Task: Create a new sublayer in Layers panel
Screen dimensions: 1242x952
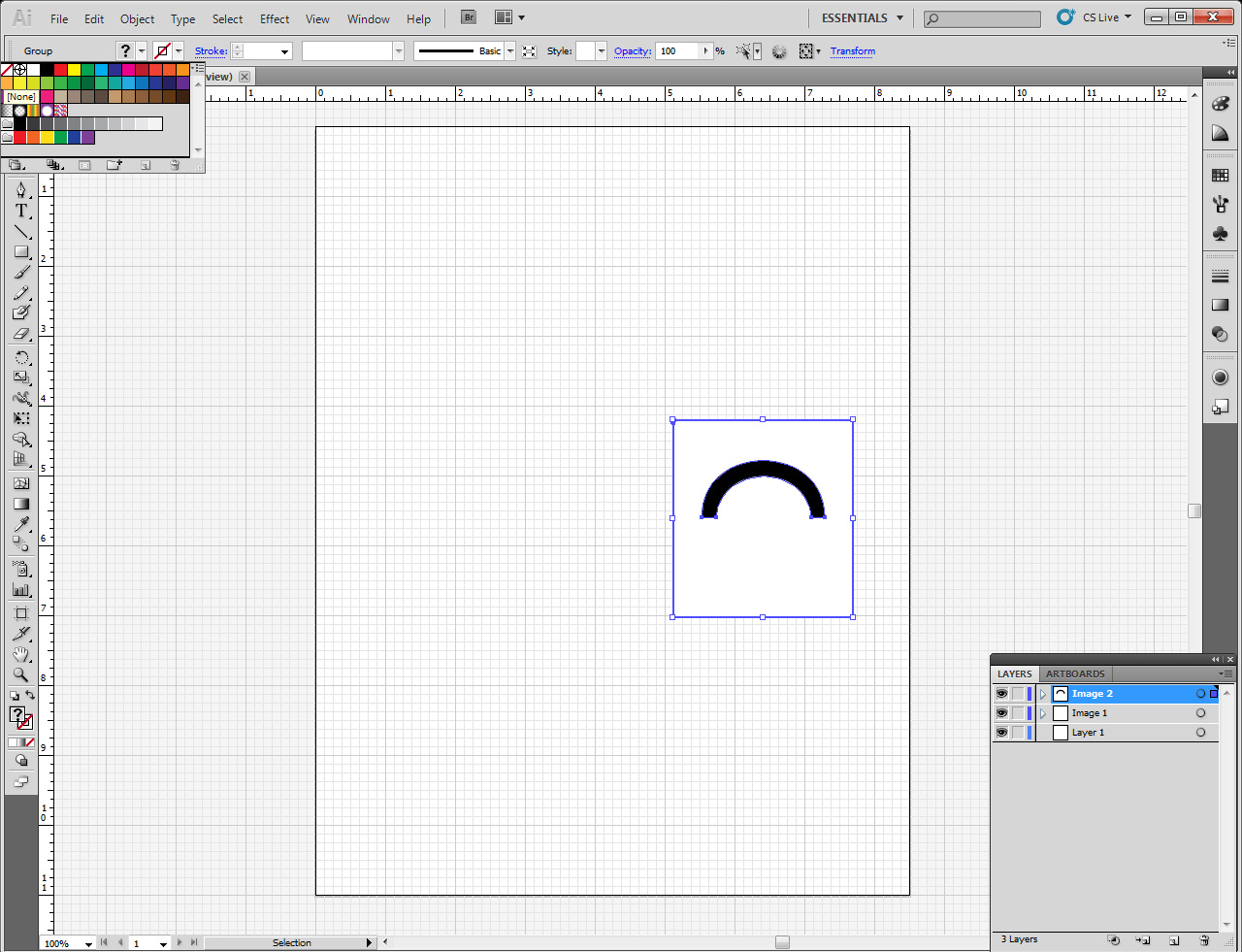Action: (x=1143, y=939)
